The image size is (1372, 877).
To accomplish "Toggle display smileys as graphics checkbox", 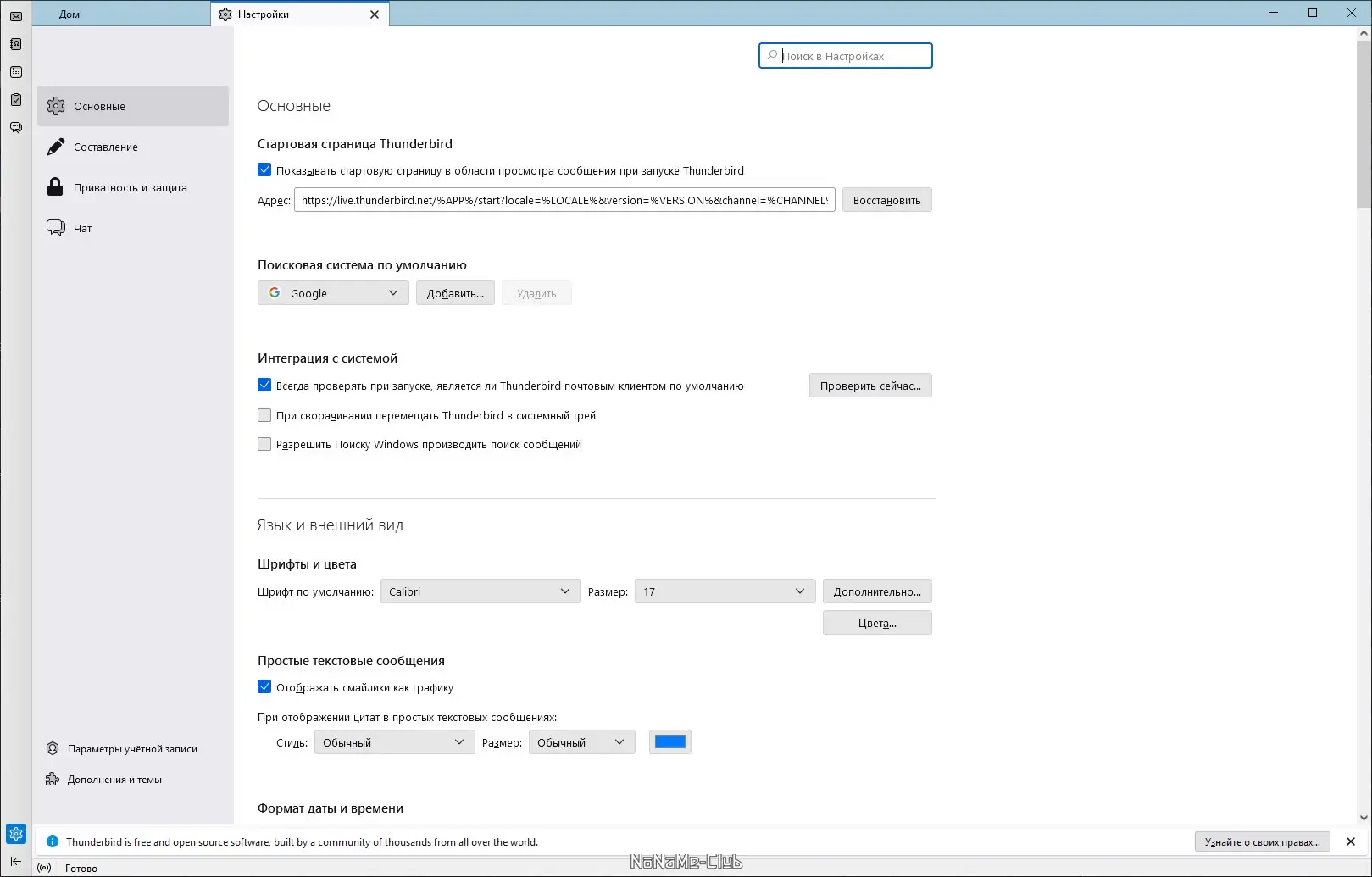I will [264, 686].
